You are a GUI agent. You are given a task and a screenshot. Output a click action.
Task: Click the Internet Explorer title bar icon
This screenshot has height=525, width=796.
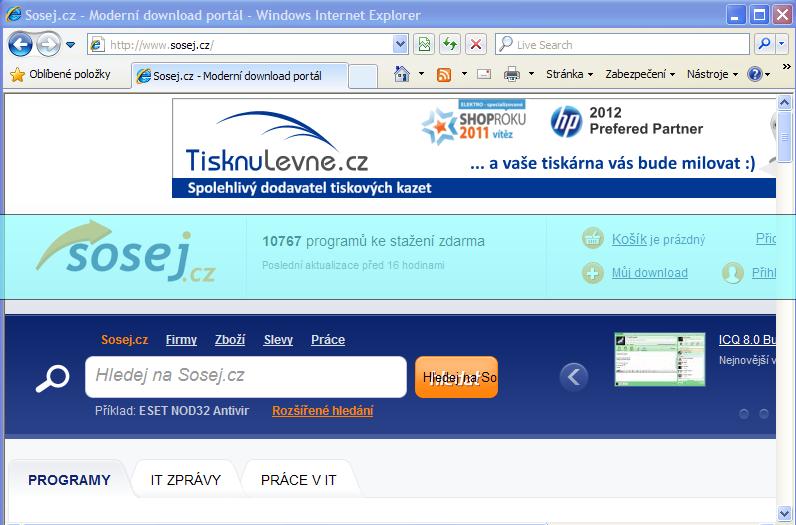tap(13, 14)
